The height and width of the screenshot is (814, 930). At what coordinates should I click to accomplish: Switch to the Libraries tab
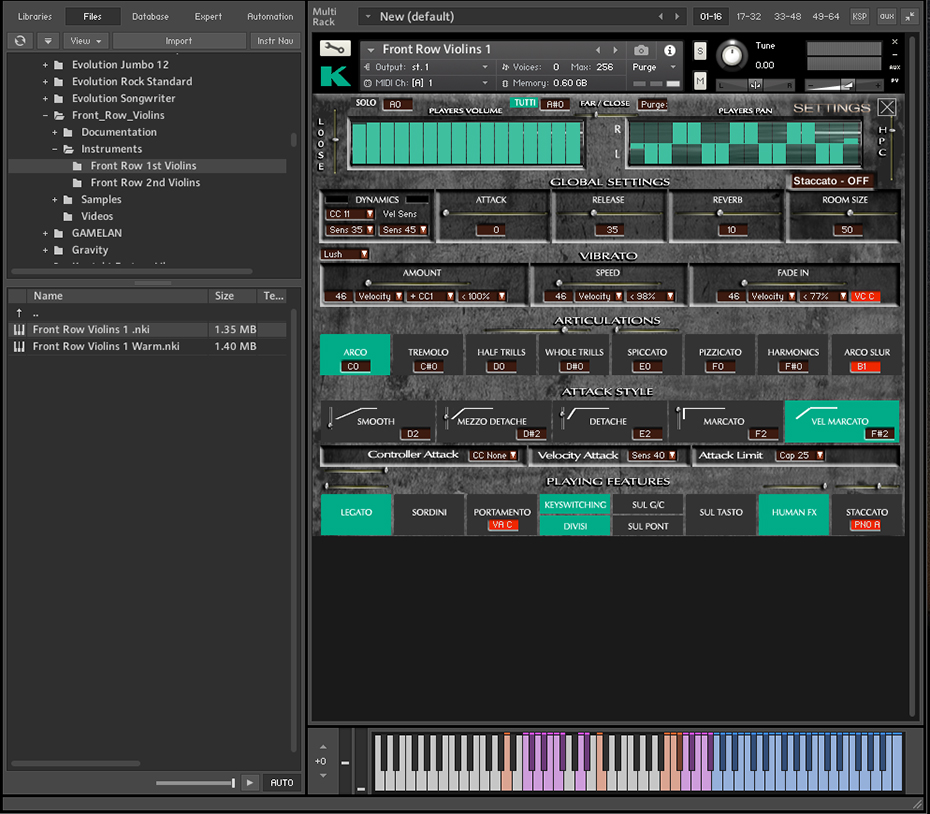click(35, 17)
